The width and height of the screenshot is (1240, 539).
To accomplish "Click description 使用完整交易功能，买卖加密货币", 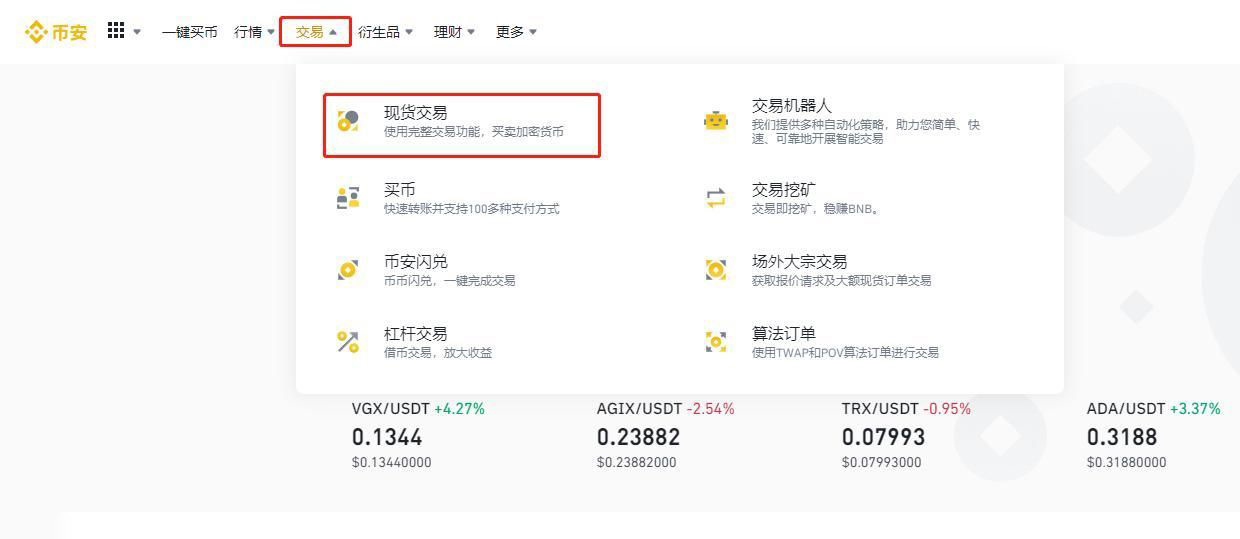I will [x=474, y=132].
